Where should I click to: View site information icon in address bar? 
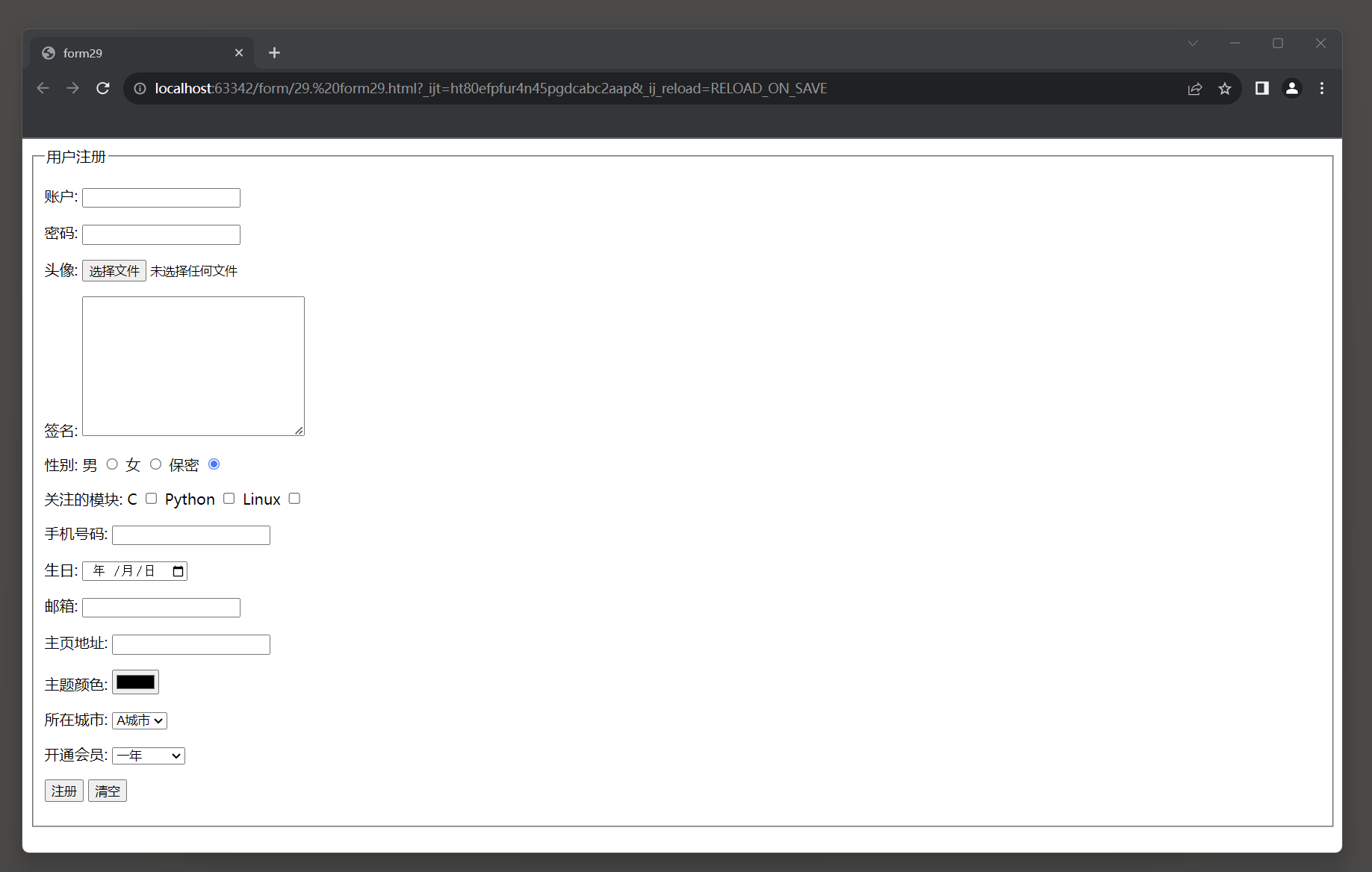[140, 88]
